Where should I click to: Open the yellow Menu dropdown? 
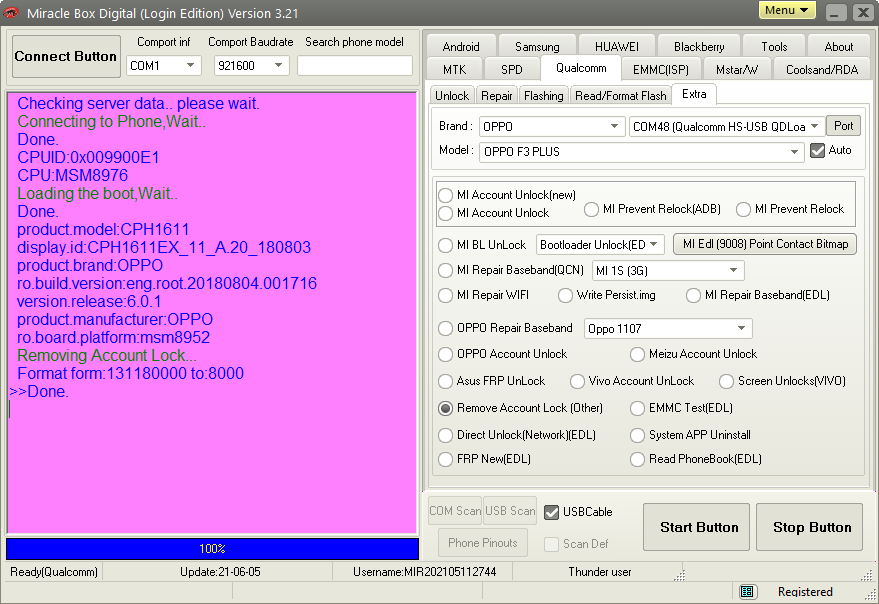pos(787,10)
